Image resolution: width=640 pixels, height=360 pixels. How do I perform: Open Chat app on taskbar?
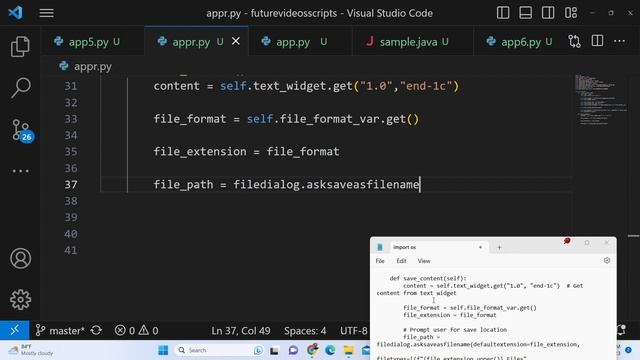coord(293,350)
